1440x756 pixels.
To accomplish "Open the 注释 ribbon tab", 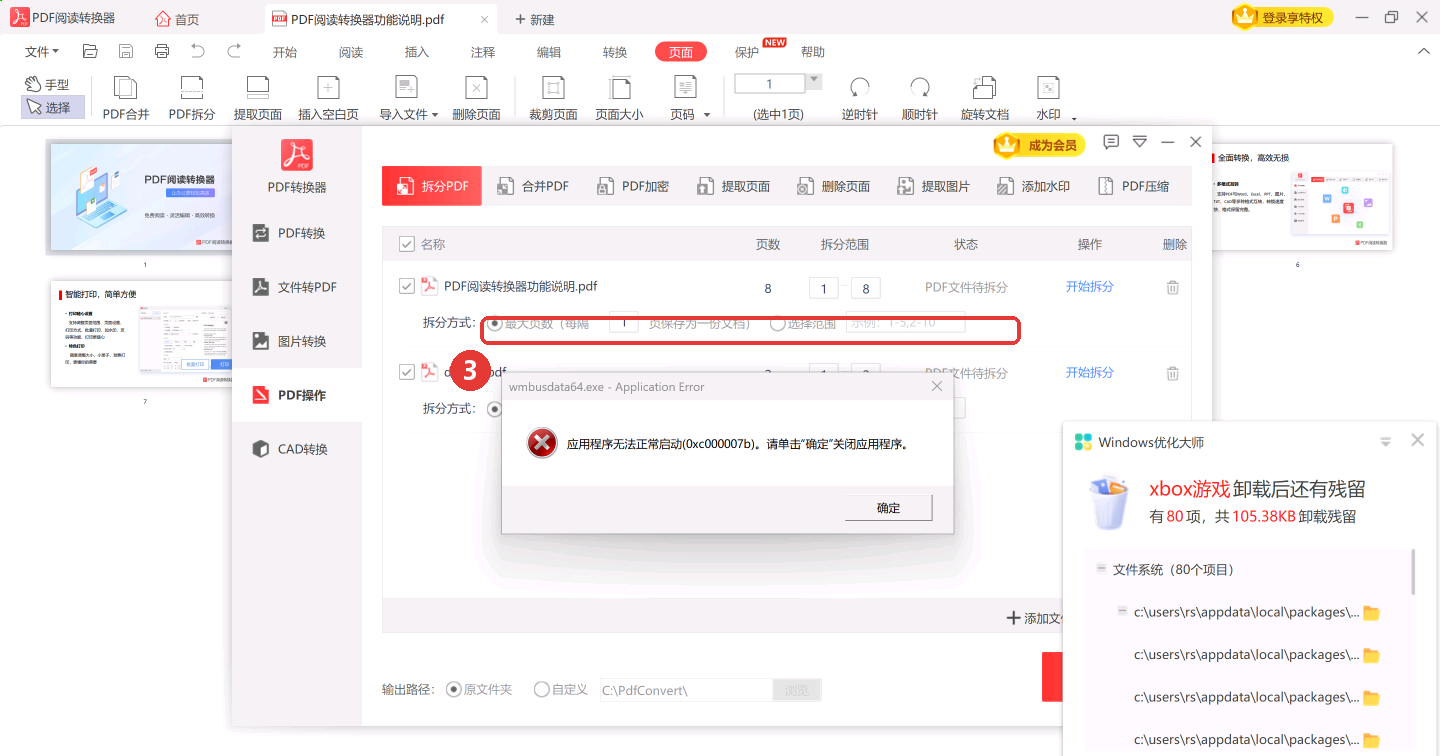I will (483, 52).
